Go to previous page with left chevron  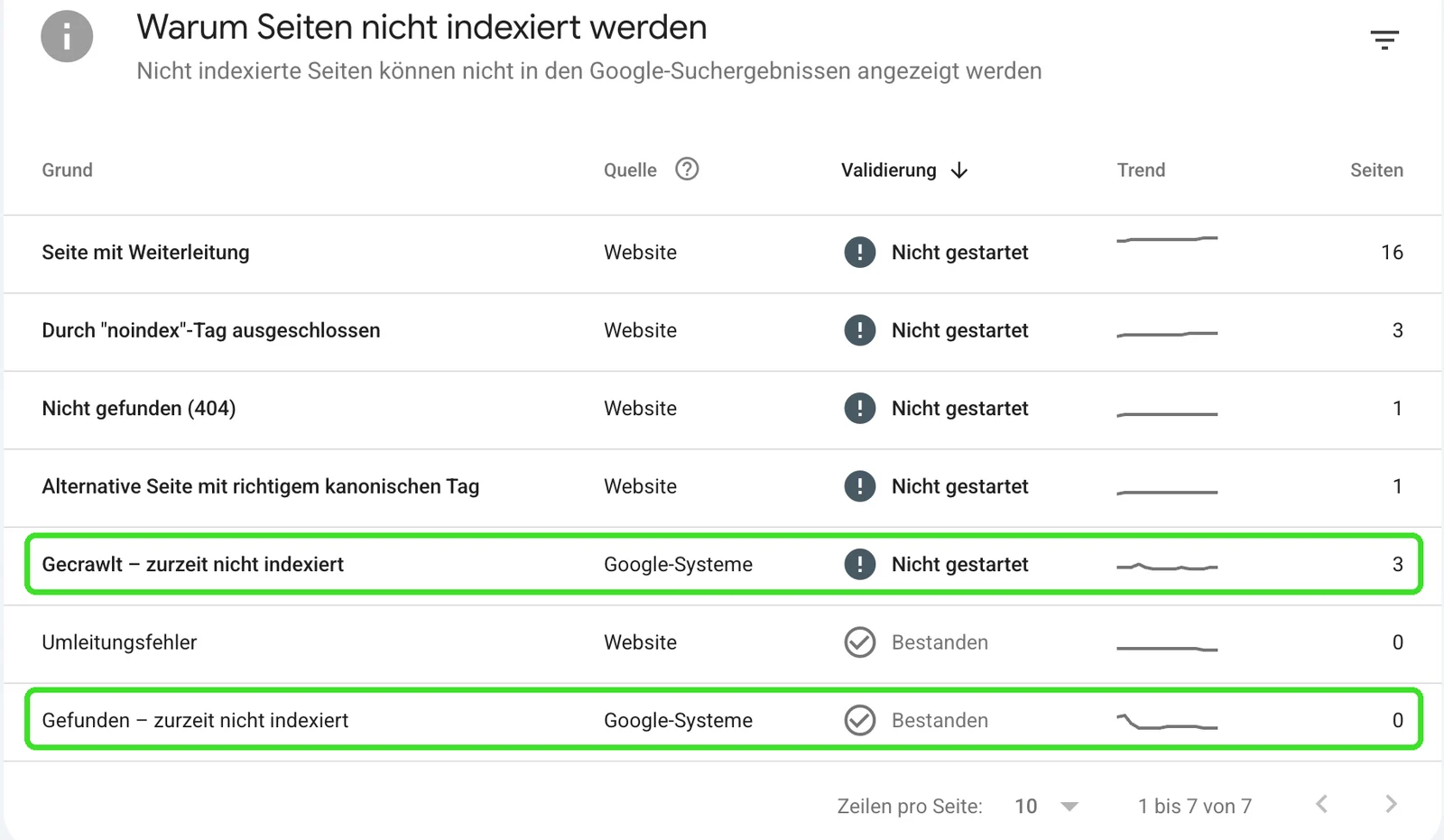click(1321, 804)
